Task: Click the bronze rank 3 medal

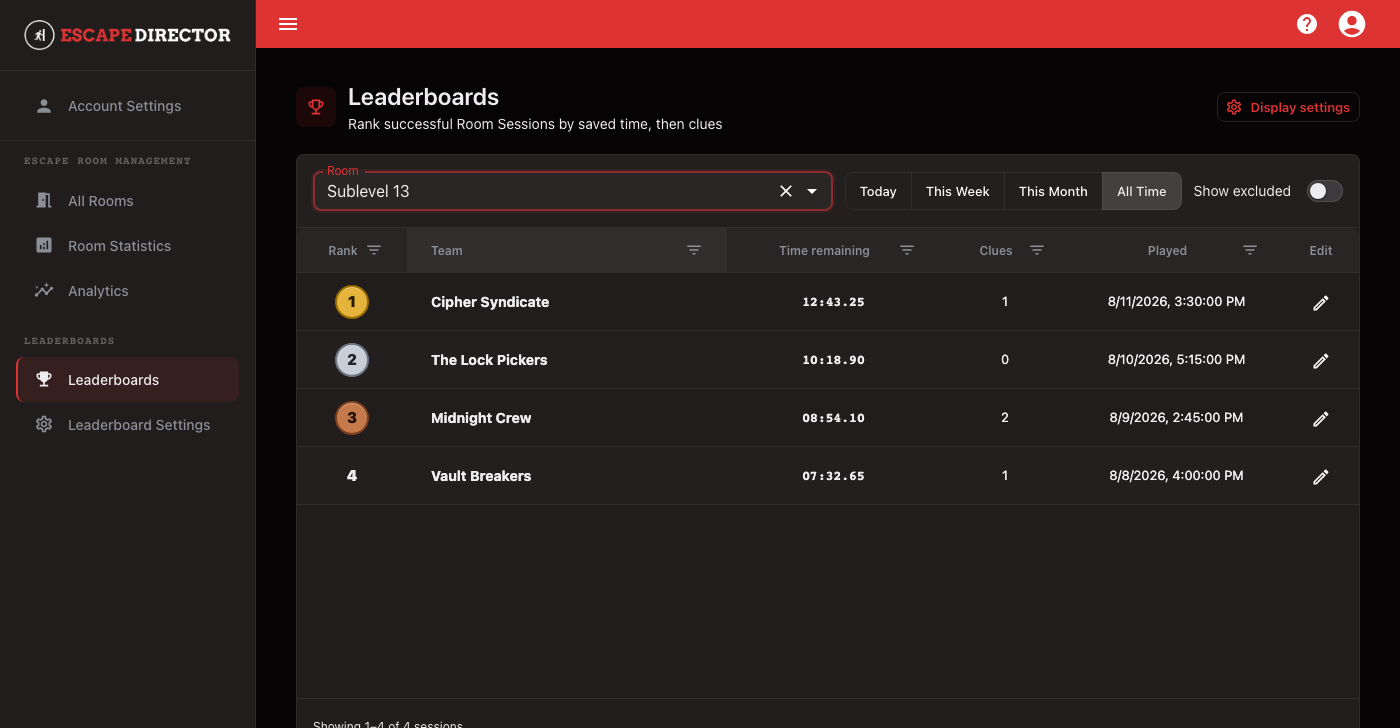Action: (x=352, y=418)
